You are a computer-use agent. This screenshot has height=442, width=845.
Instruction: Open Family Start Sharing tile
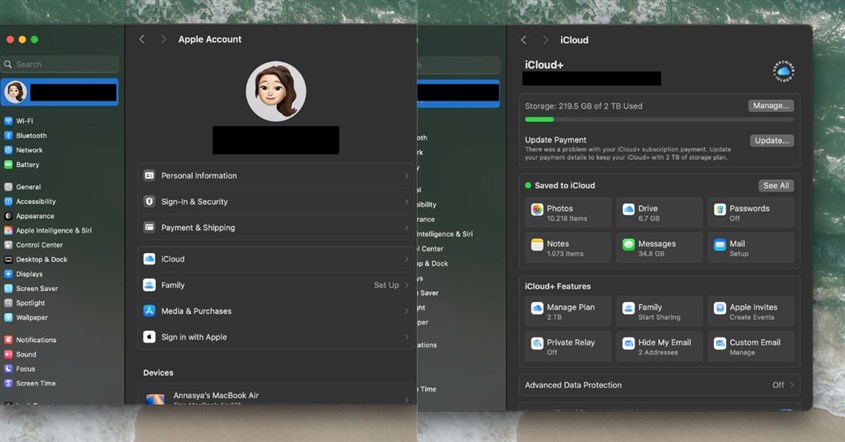point(659,311)
